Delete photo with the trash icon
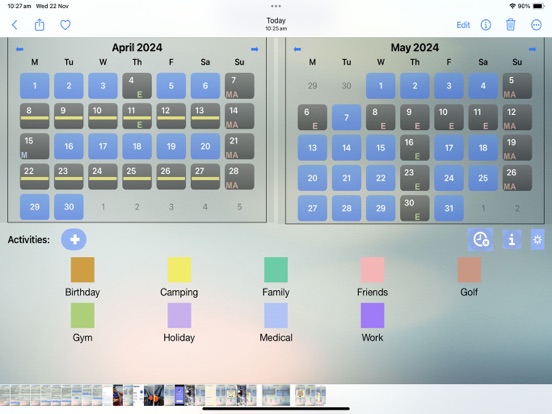The width and height of the screenshot is (552, 414). pos(510,25)
